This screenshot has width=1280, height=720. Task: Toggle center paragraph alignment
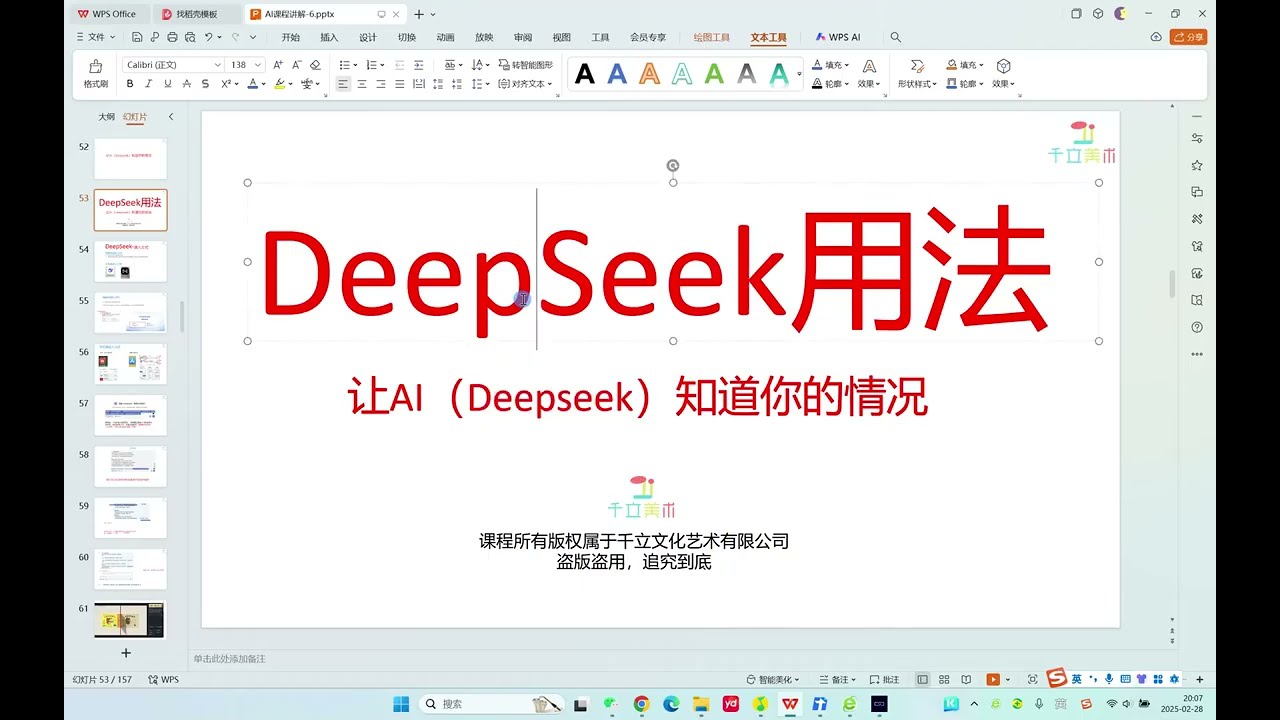pos(362,84)
